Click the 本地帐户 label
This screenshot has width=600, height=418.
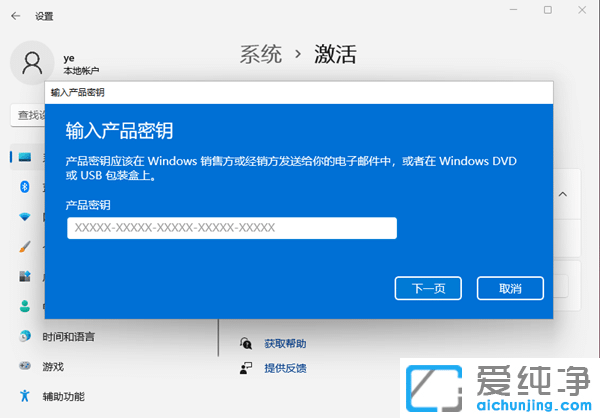click(x=81, y=71)
